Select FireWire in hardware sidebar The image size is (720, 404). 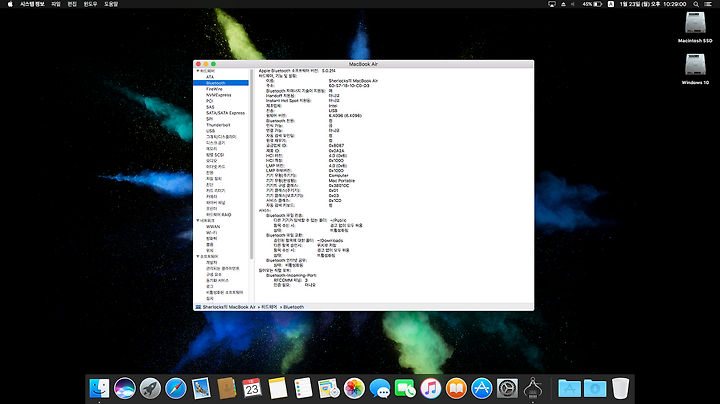coord(214,89)
